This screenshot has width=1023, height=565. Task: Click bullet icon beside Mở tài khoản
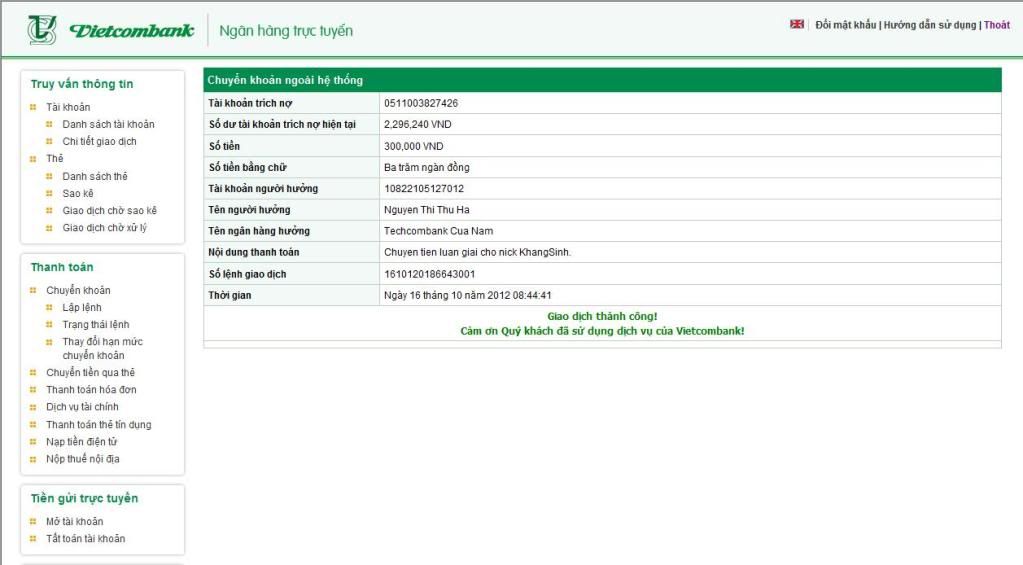point(33,521)
